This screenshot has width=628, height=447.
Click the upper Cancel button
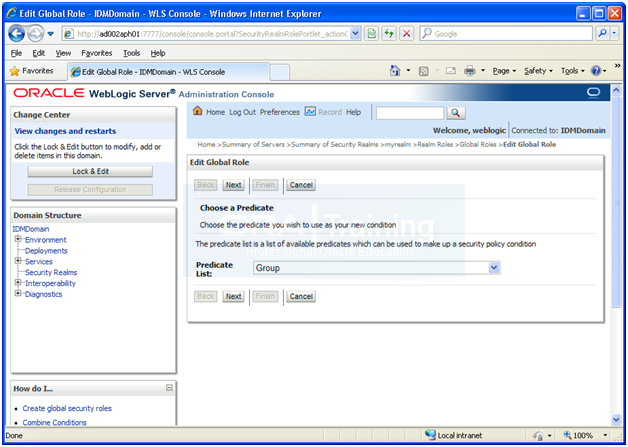tap(301, 185)
